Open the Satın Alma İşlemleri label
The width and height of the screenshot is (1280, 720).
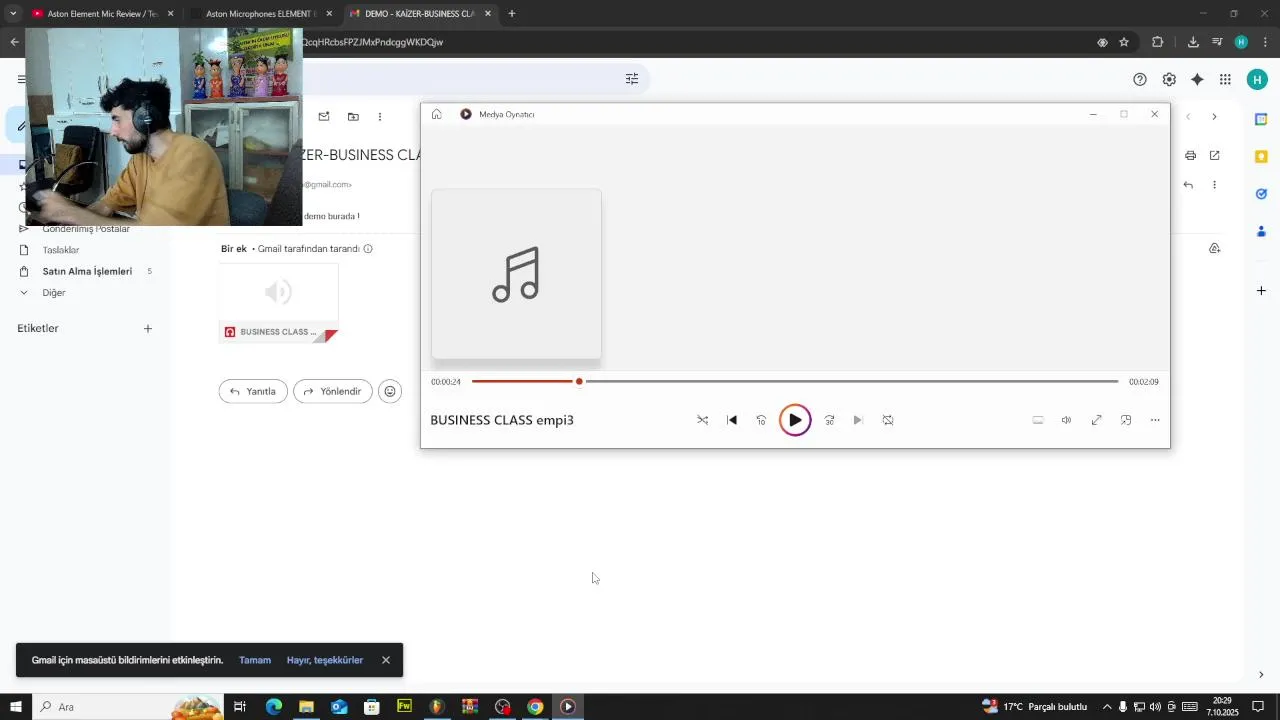point(86,271)
